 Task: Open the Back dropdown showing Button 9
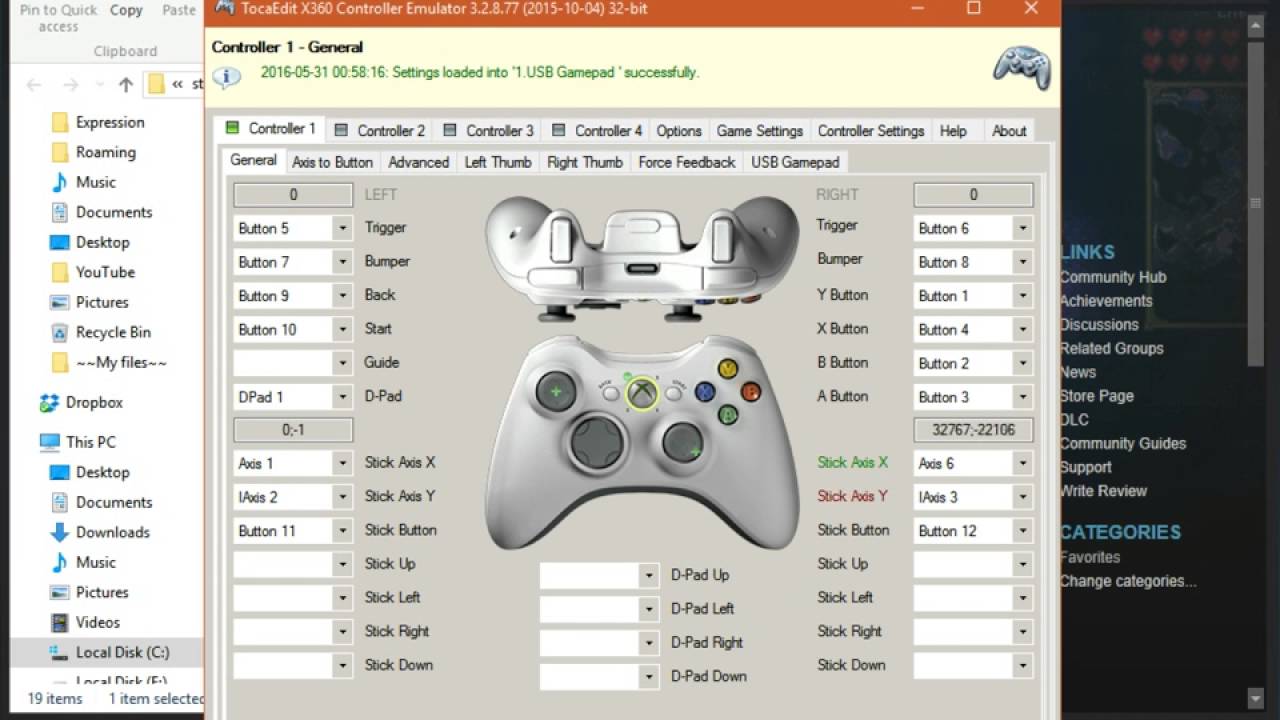click(342, 296)
